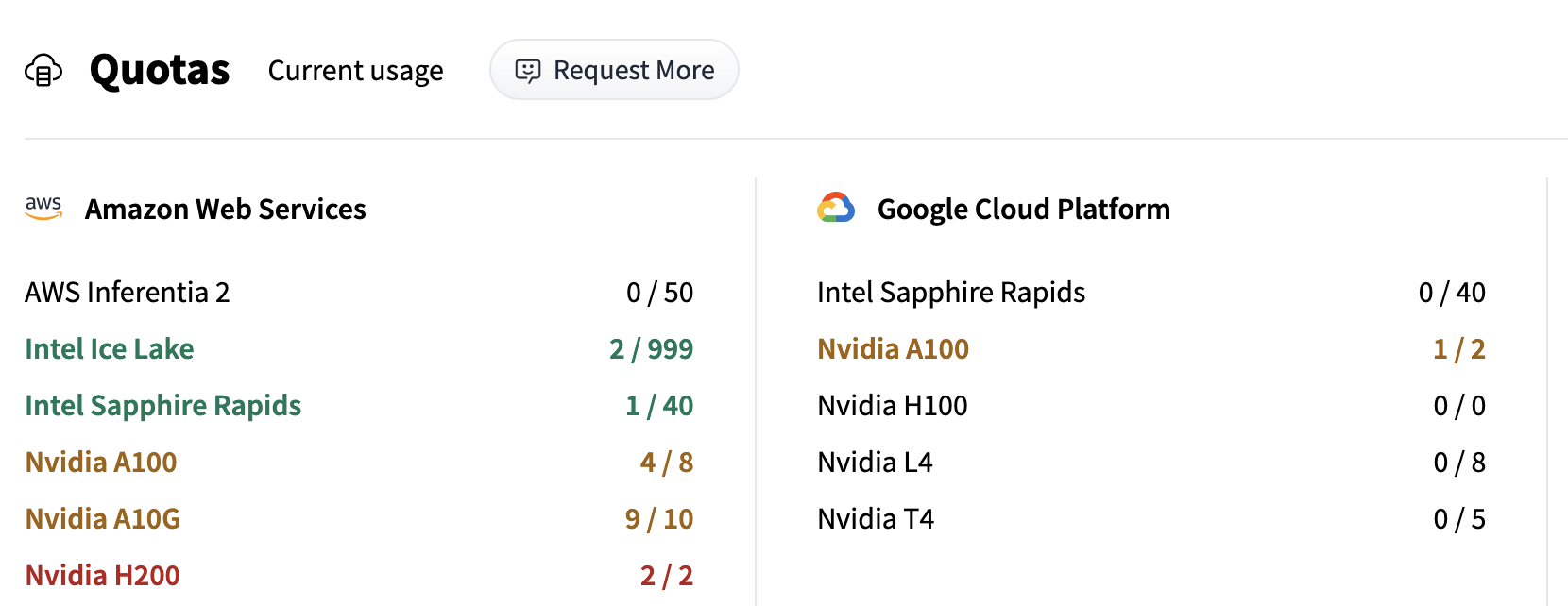
Task: Click the AWS logo icon
Action: tap(43, 208)
